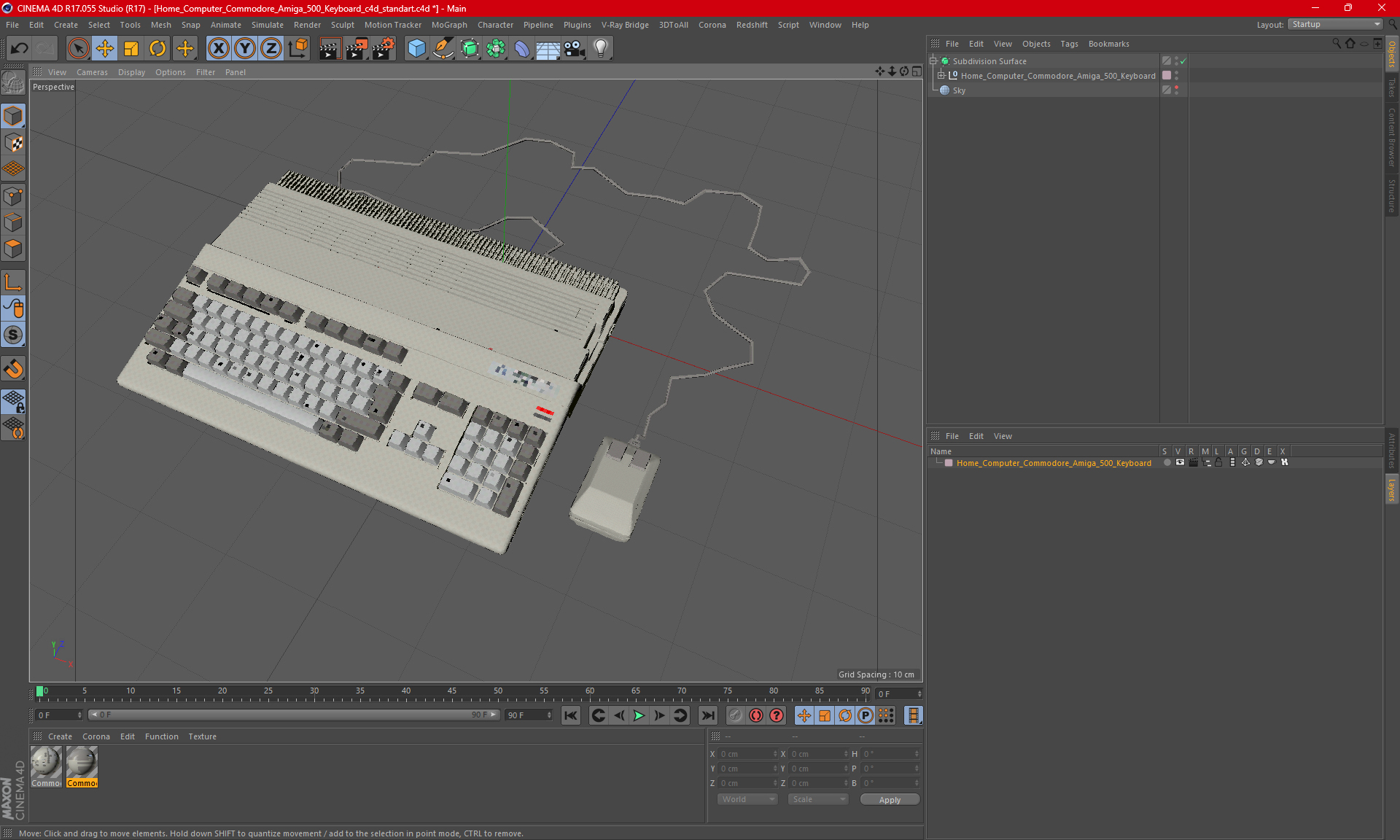The height and width of the screenshot is (840, 1400).
Task: Toggle Subdivision Surface enable checkmark
Action: [1183, 61]
